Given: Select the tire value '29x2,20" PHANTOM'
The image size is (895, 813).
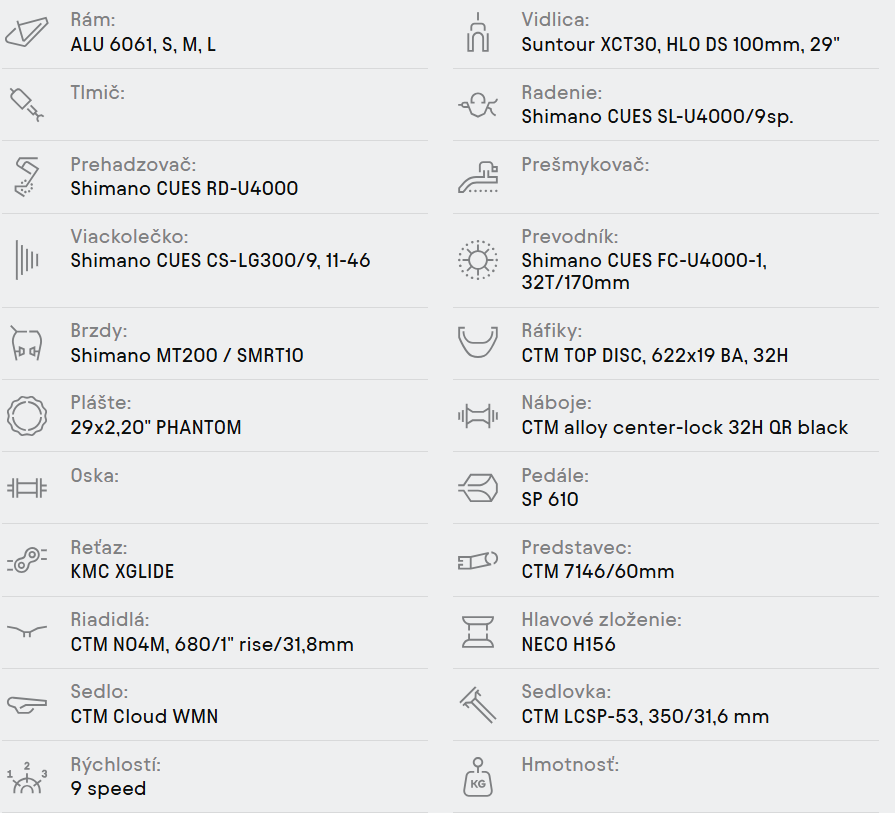Looking at the screenshot, I should click(156, 427).
